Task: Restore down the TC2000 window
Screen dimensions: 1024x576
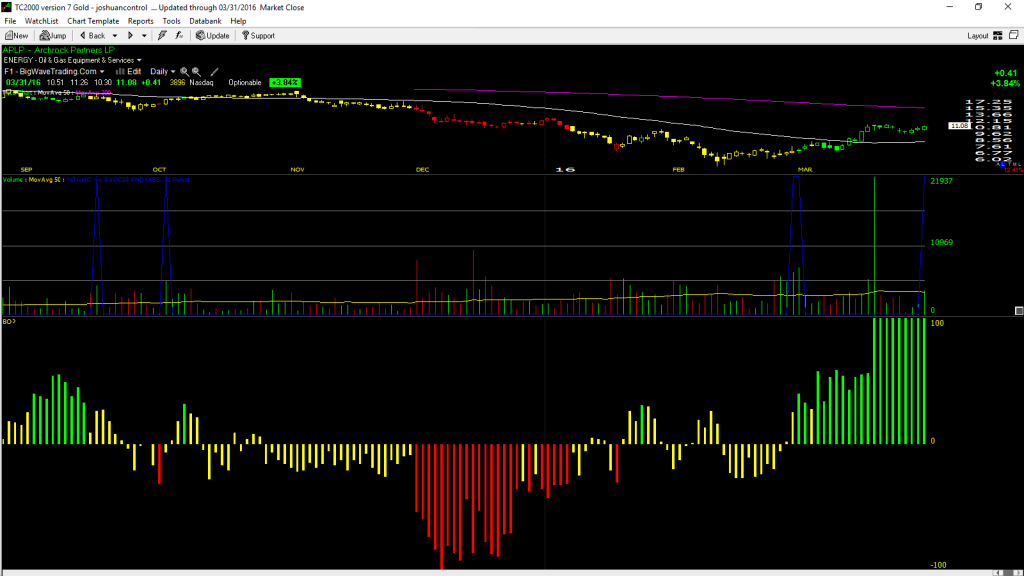Action: click(978, 7)
